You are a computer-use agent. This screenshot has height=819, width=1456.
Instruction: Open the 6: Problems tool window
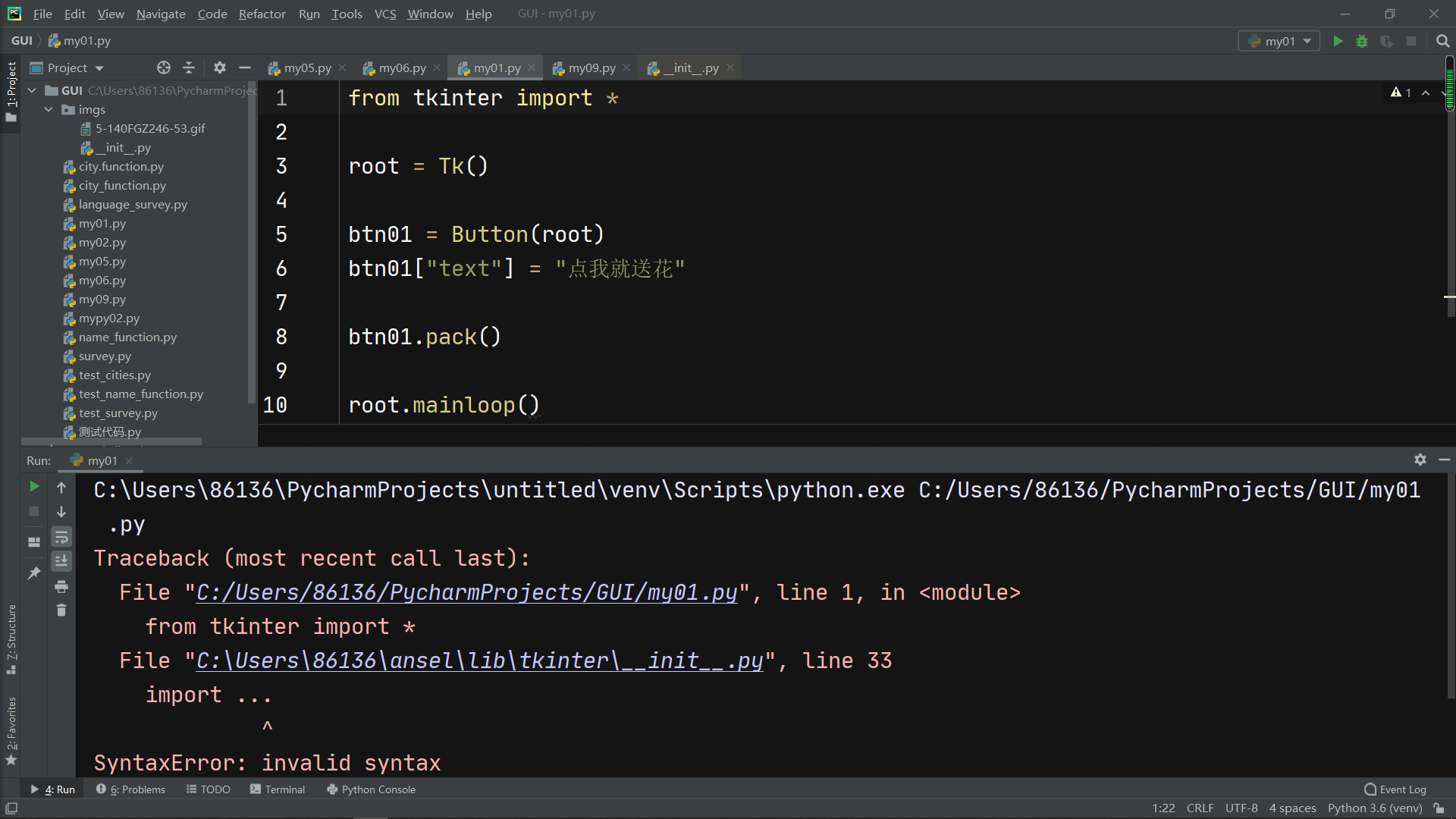pyautogui.click(x=130, y=789)
